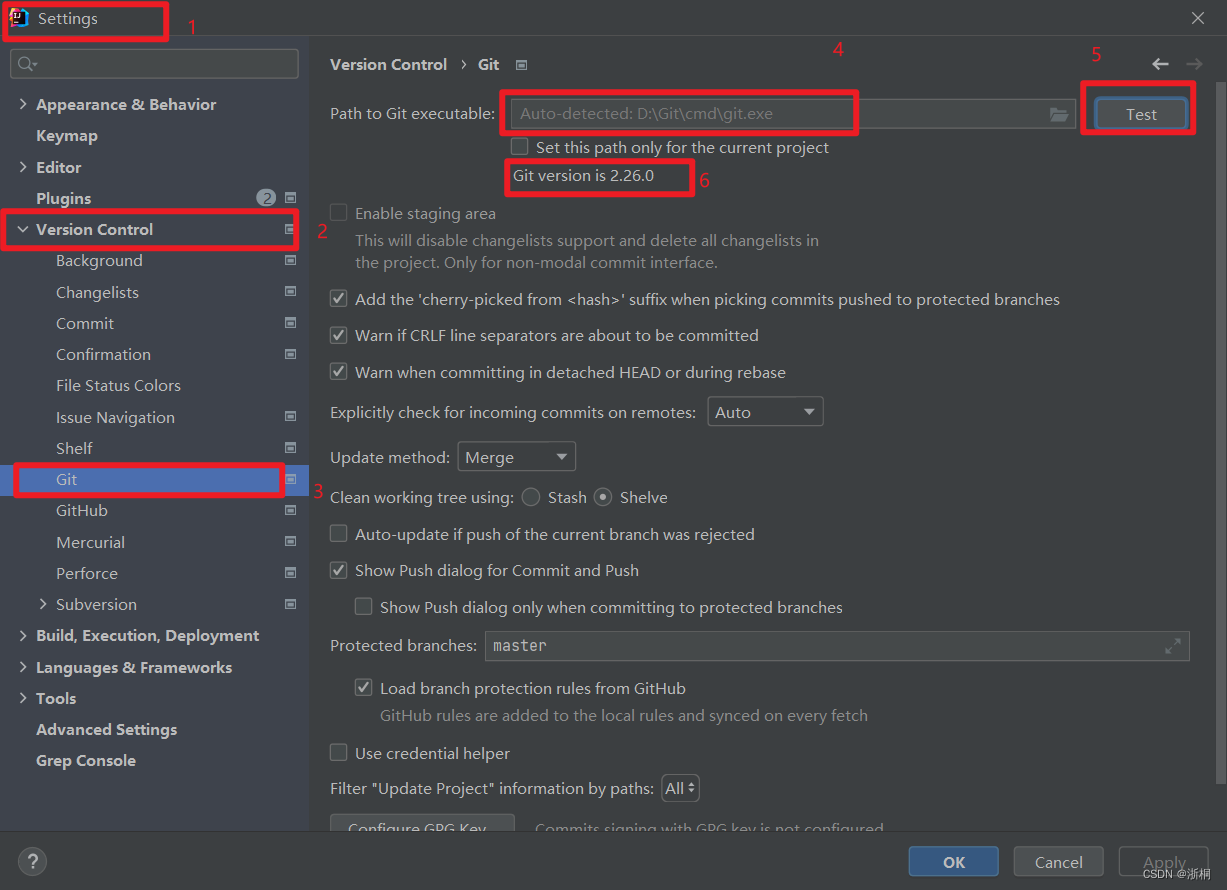Expand the Tools section
Viewport: 1227px width, 890px height.
coord(23,698)
